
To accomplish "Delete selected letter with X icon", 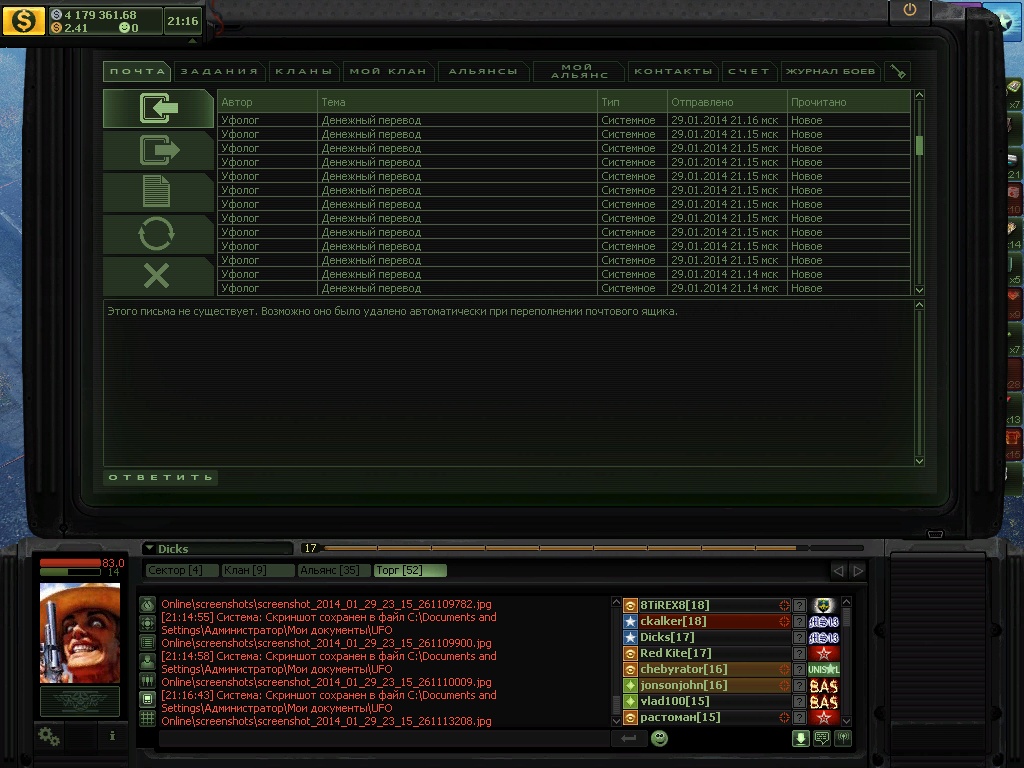I will click(x=158, y=276).
